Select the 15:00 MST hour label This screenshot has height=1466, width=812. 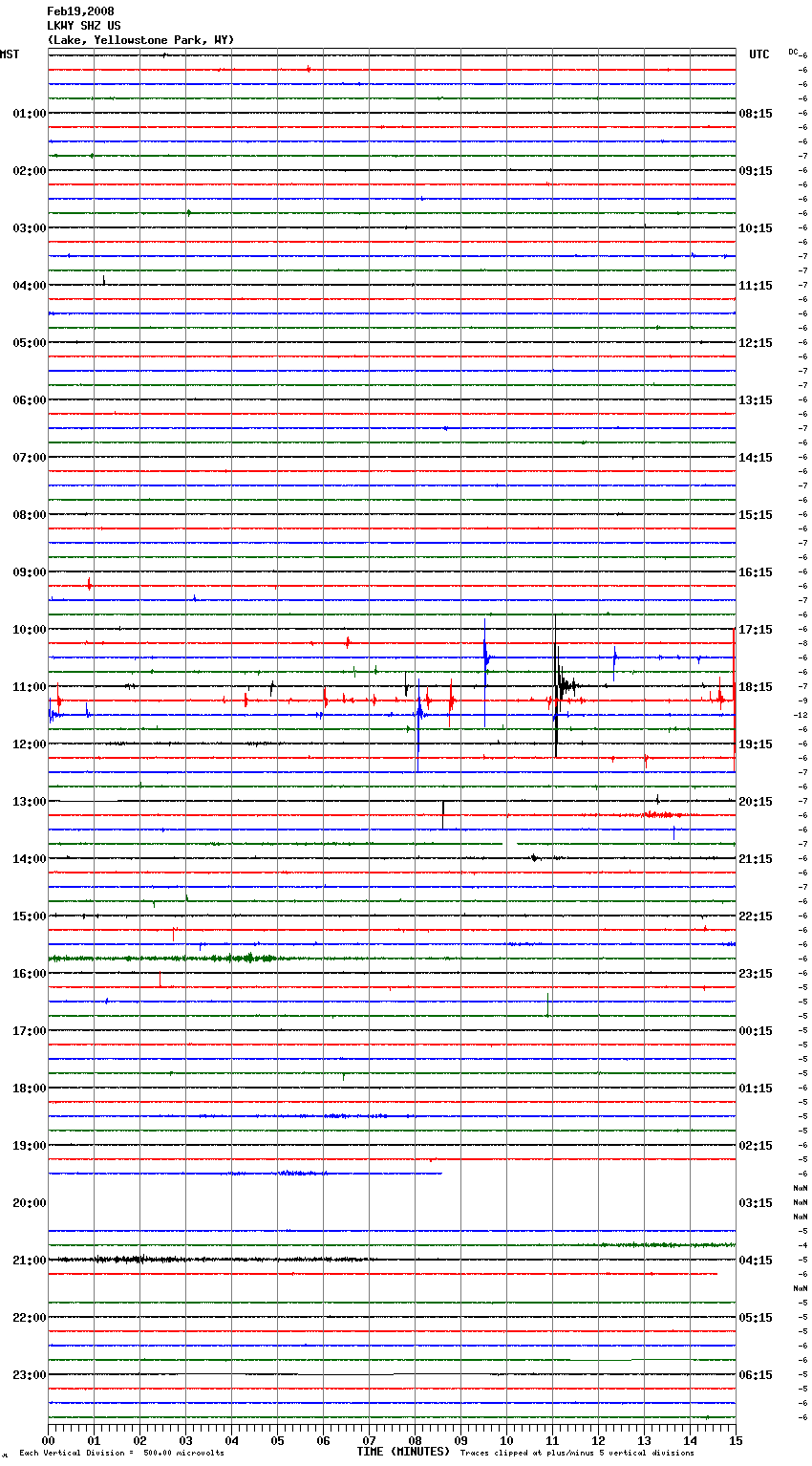(30, 916)
